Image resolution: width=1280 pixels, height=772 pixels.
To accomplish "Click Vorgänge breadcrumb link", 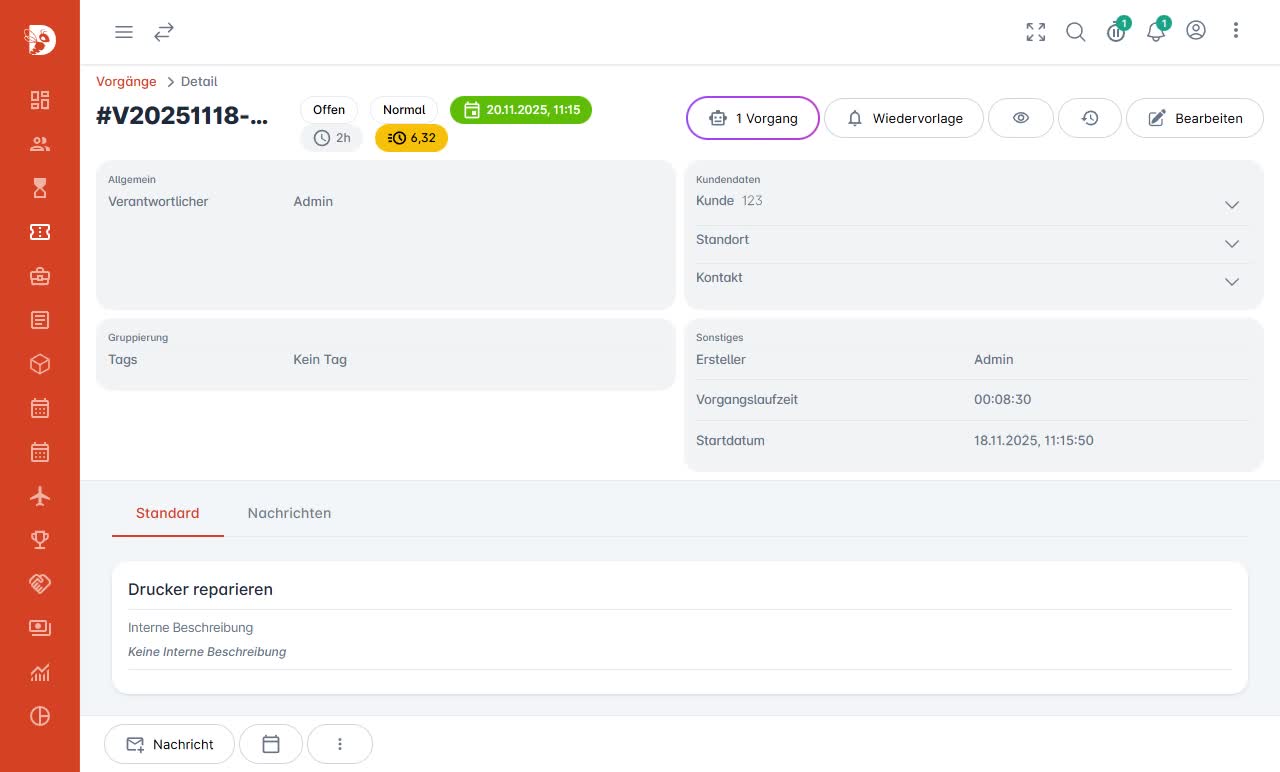I will [x=126, y=82].
